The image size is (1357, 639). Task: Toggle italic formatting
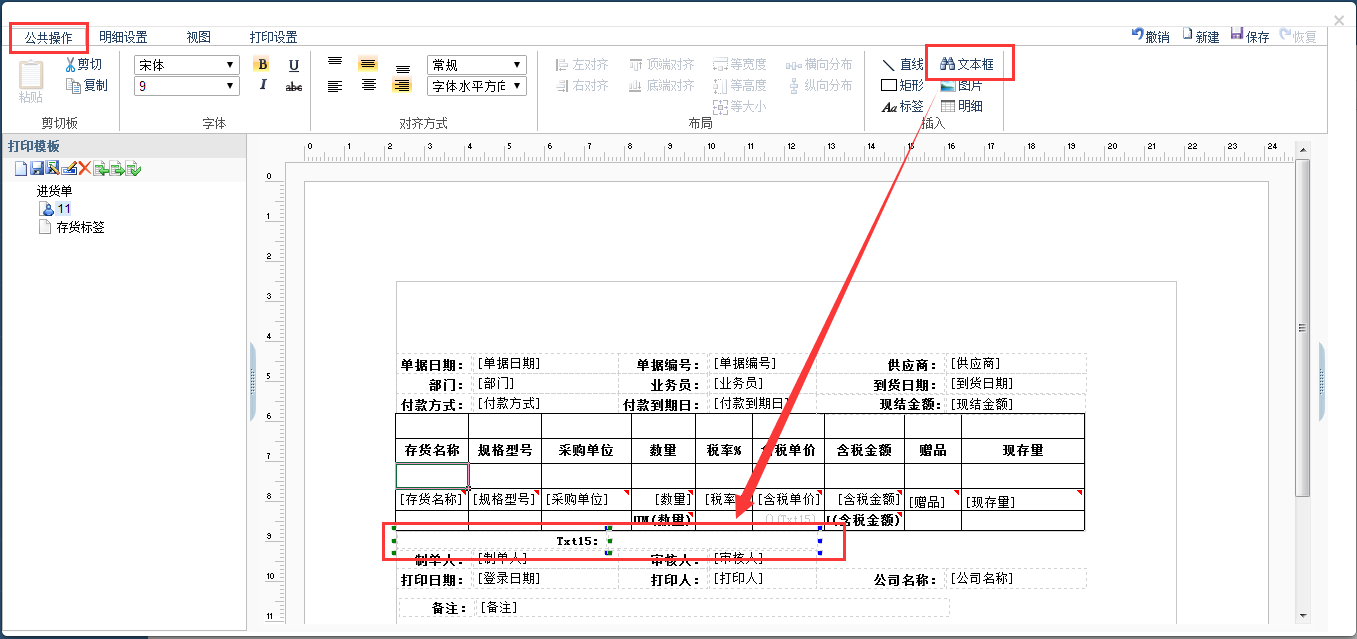pos(262,86)
